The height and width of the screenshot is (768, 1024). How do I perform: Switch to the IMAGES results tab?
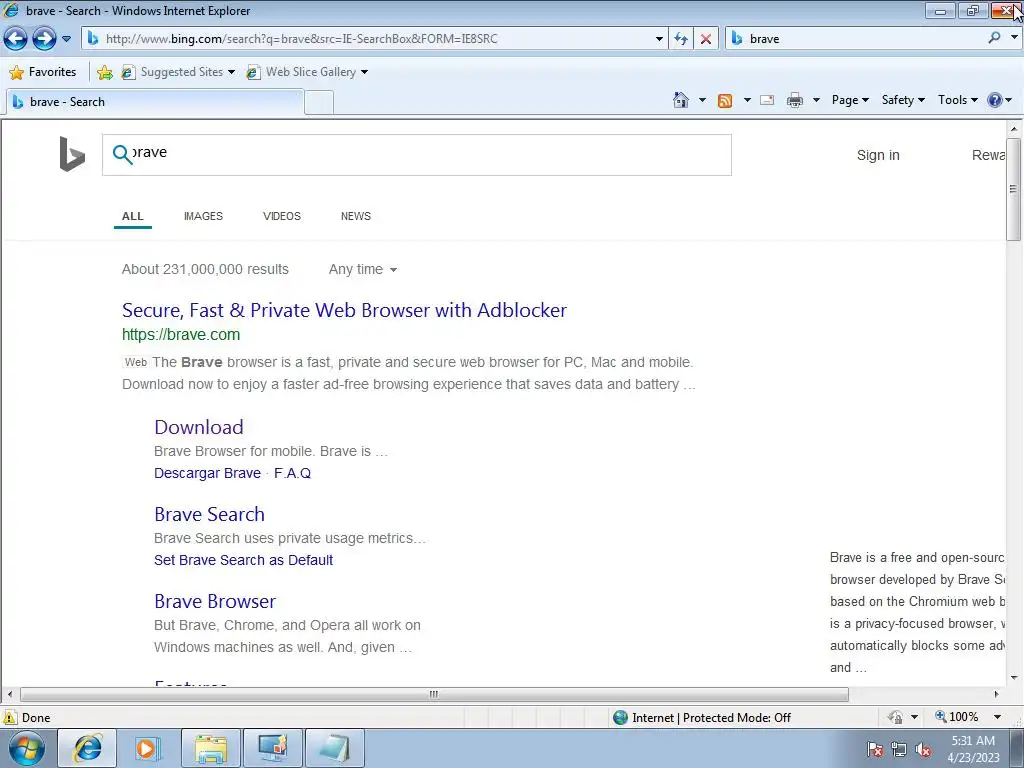pos(203,216)
